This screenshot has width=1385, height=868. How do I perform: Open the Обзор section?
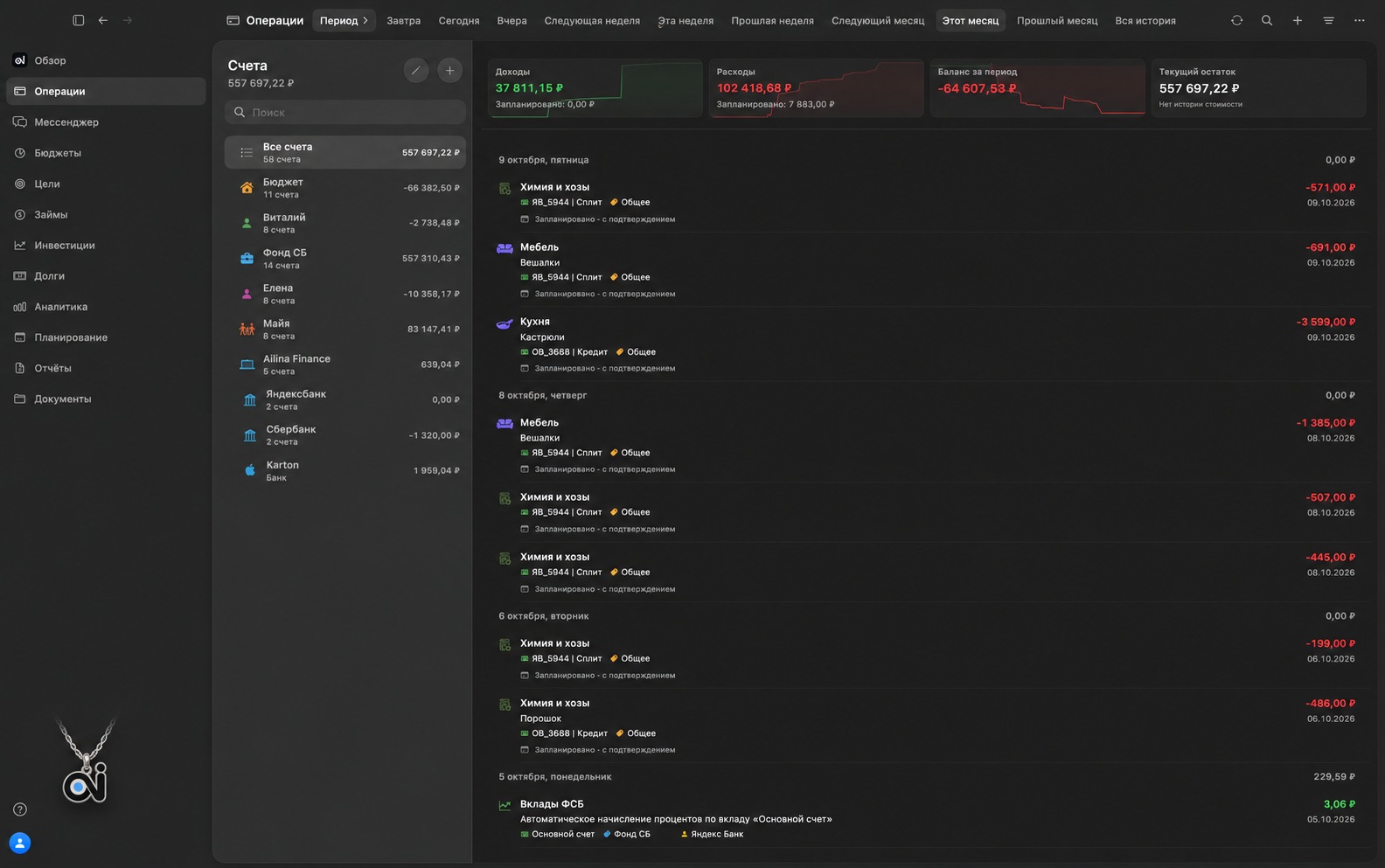point(106,60)
